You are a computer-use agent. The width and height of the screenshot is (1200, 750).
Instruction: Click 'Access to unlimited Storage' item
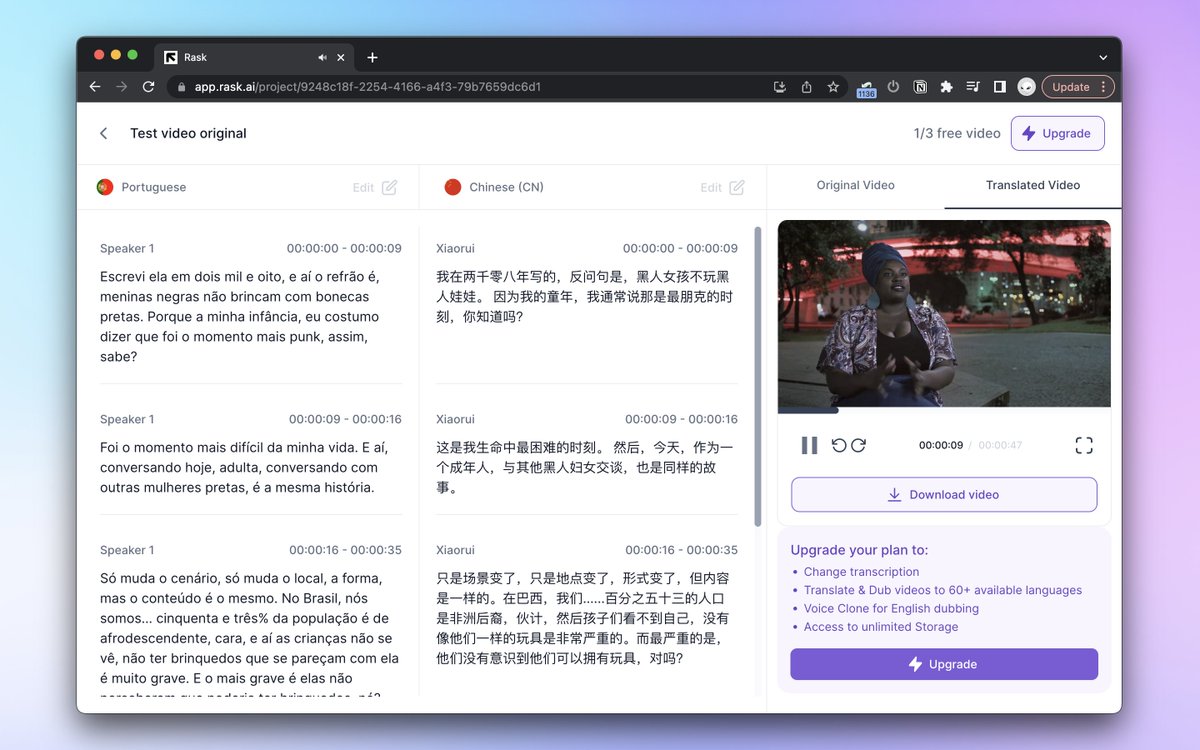881,627
